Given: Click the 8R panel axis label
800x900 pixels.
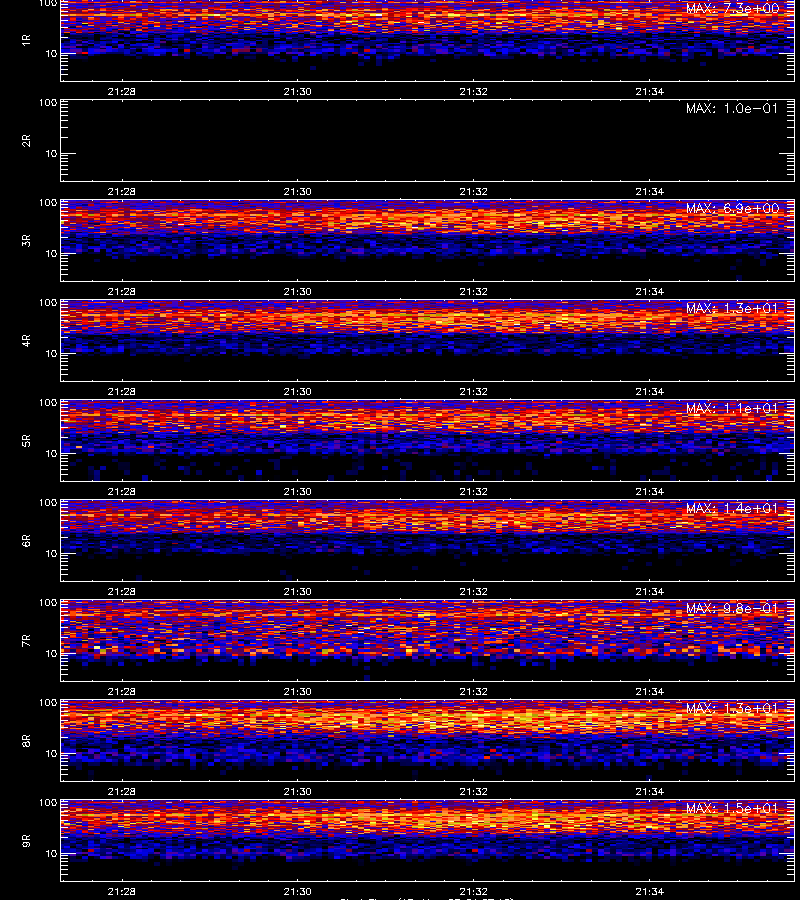Looking at the screenshot, I should 26,740.
